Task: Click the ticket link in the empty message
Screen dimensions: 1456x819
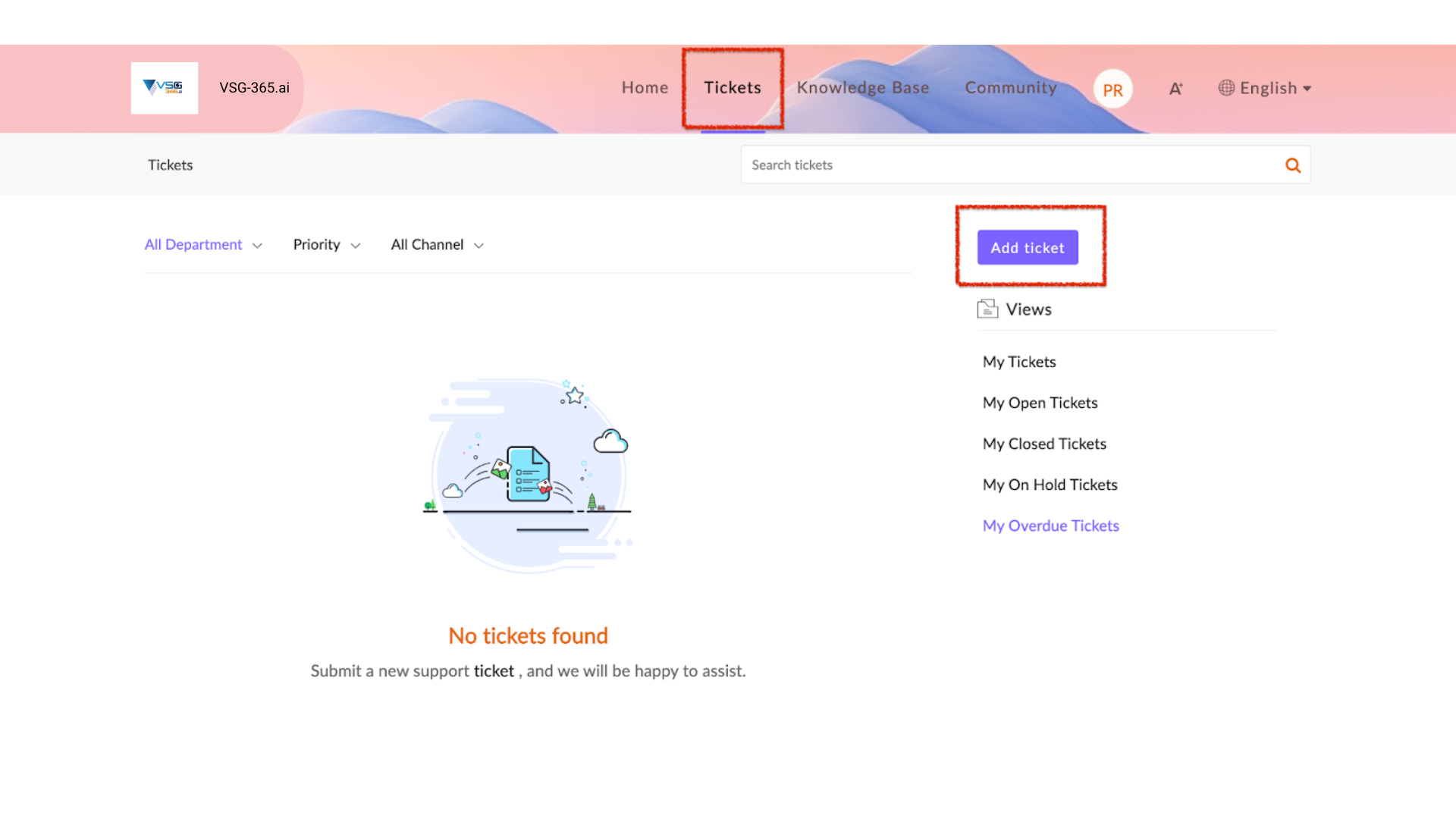Action: (x=494, y=671)
